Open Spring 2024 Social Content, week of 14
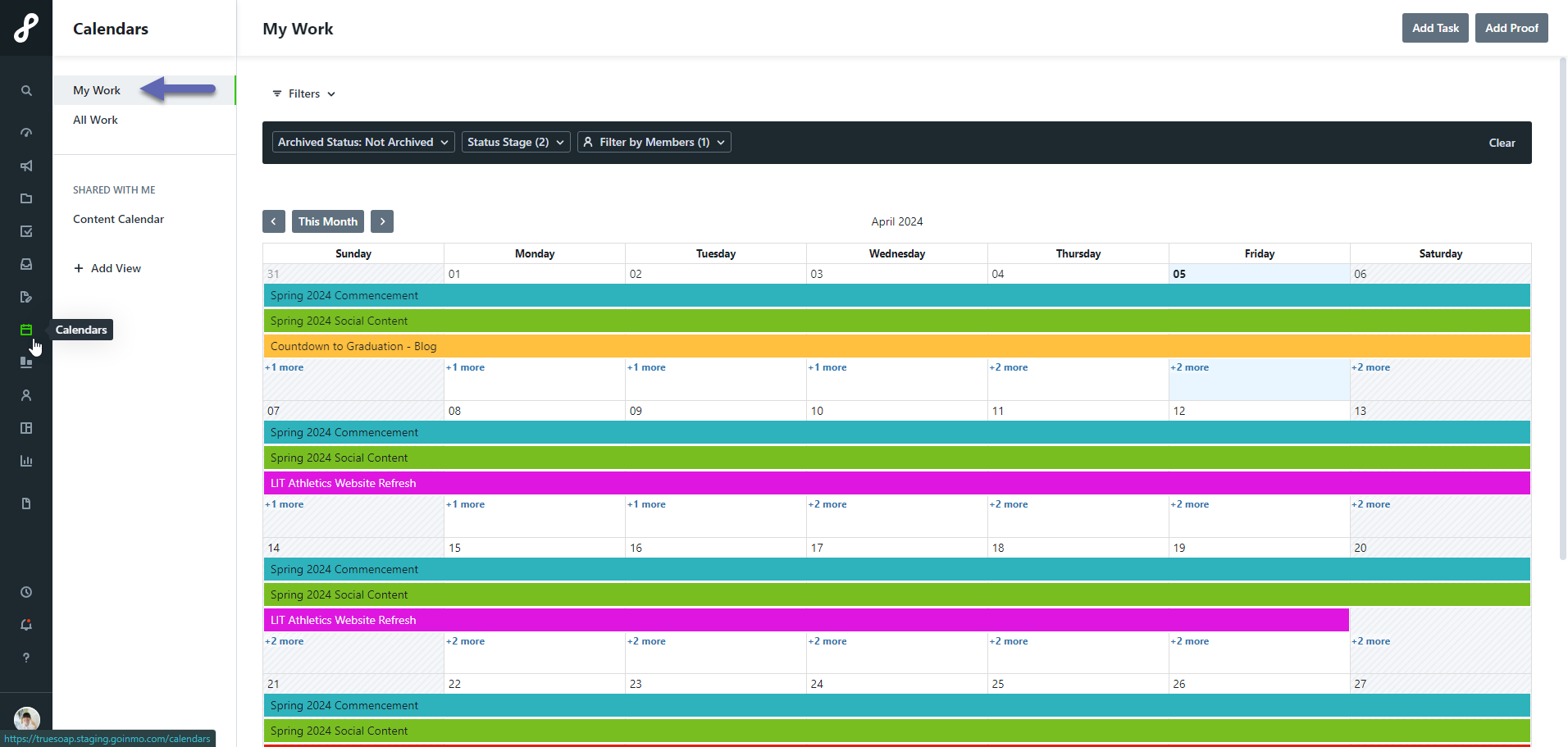Viewport: 1568px width, 747px height. pyautogui.click(x=897, y=594)
